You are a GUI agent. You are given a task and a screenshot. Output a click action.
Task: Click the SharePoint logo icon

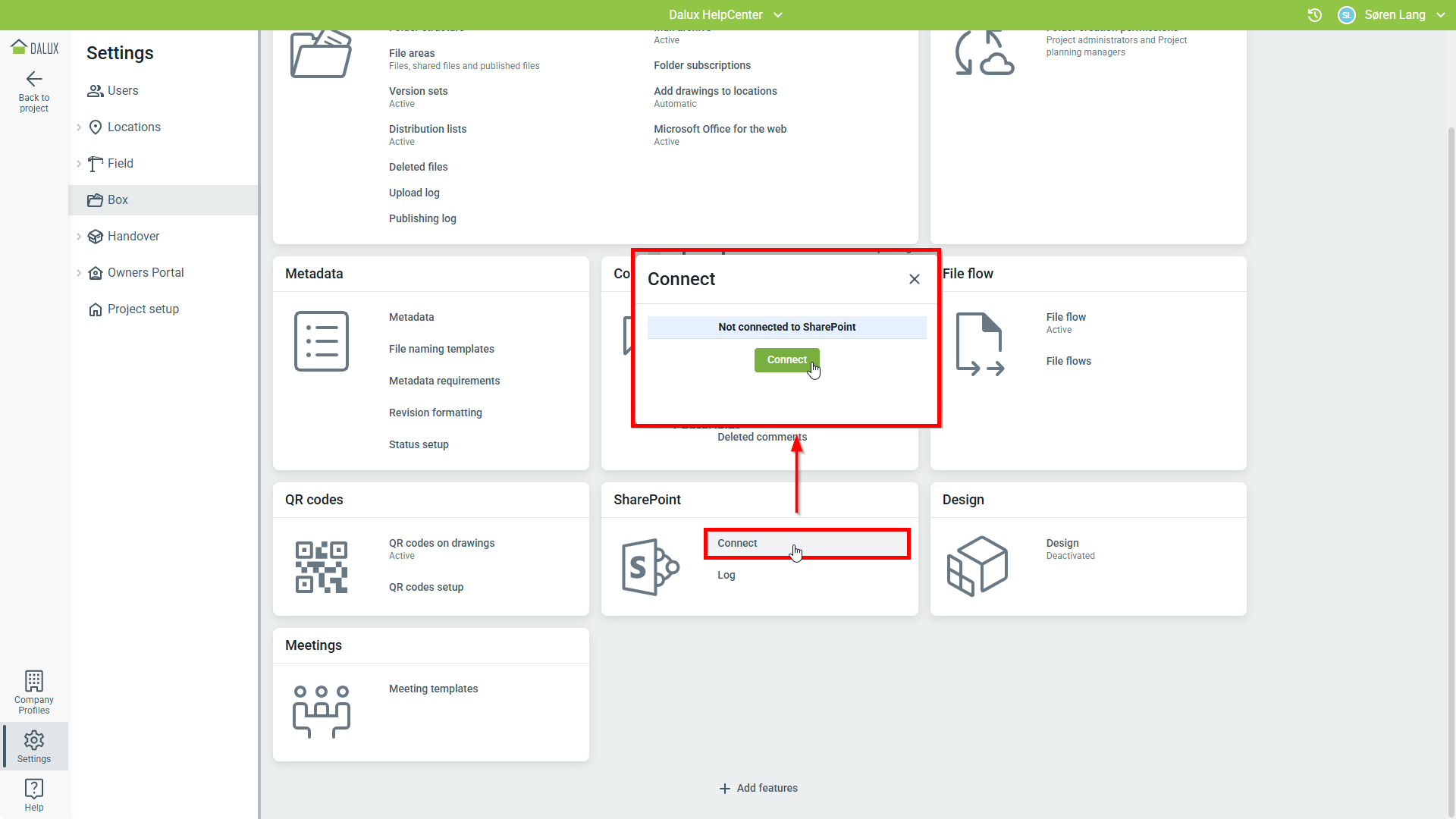point(650,567)
